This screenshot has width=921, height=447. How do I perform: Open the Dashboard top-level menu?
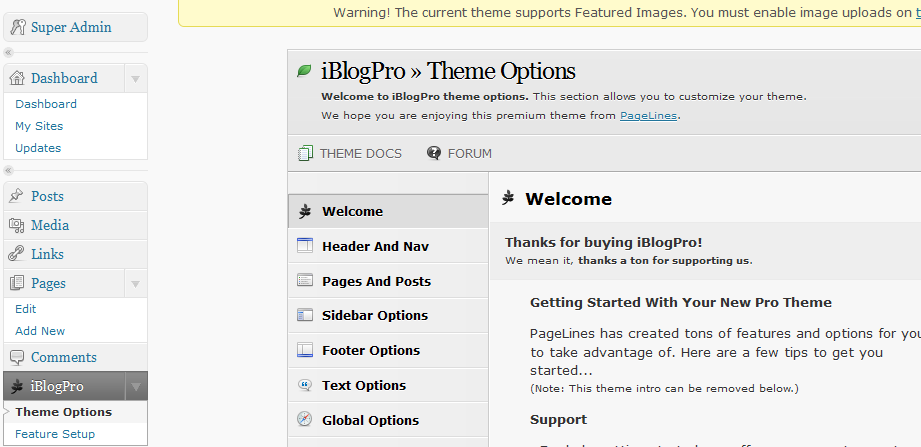(x=64, y=78)
